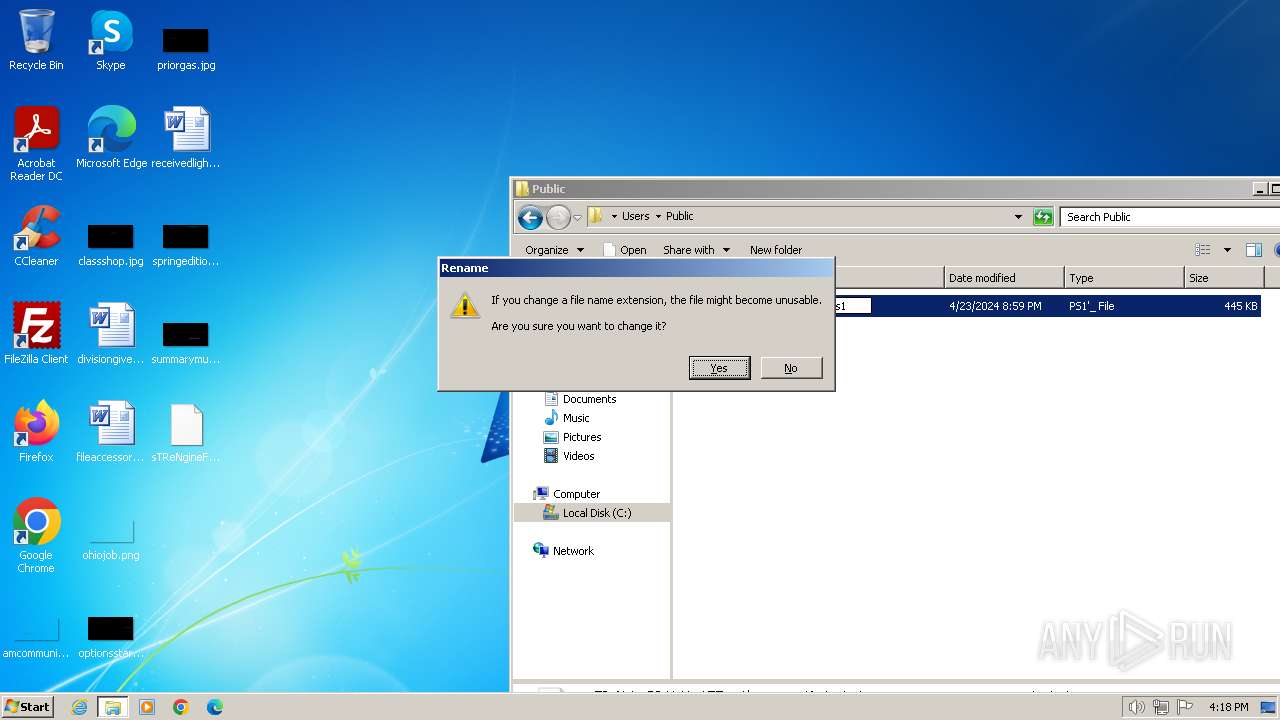Launch FileZilla Client shortcut
The height and width of the screenshot is (720, 1280).
[36, 333]
